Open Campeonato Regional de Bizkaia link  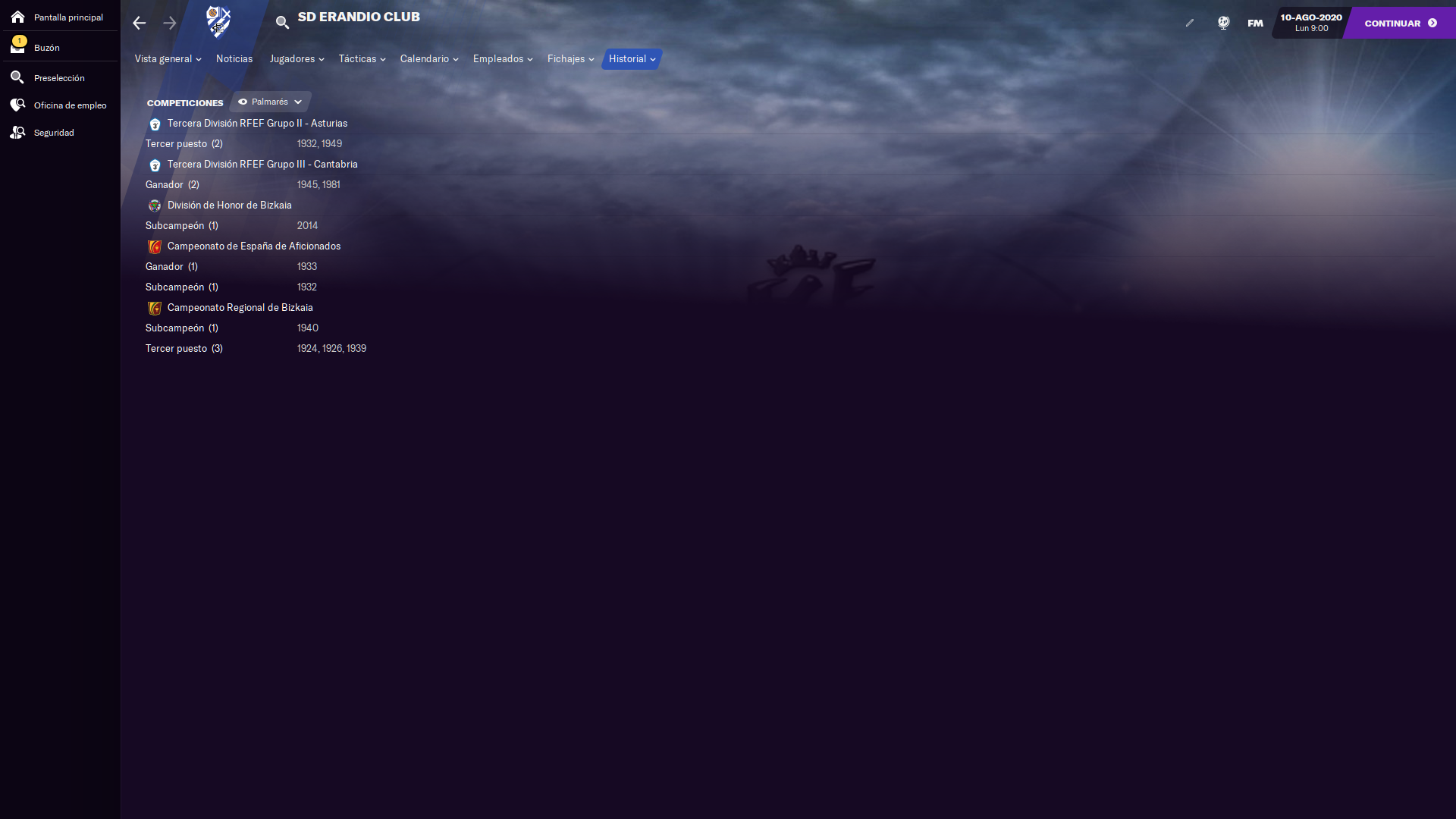coord(240,308)
